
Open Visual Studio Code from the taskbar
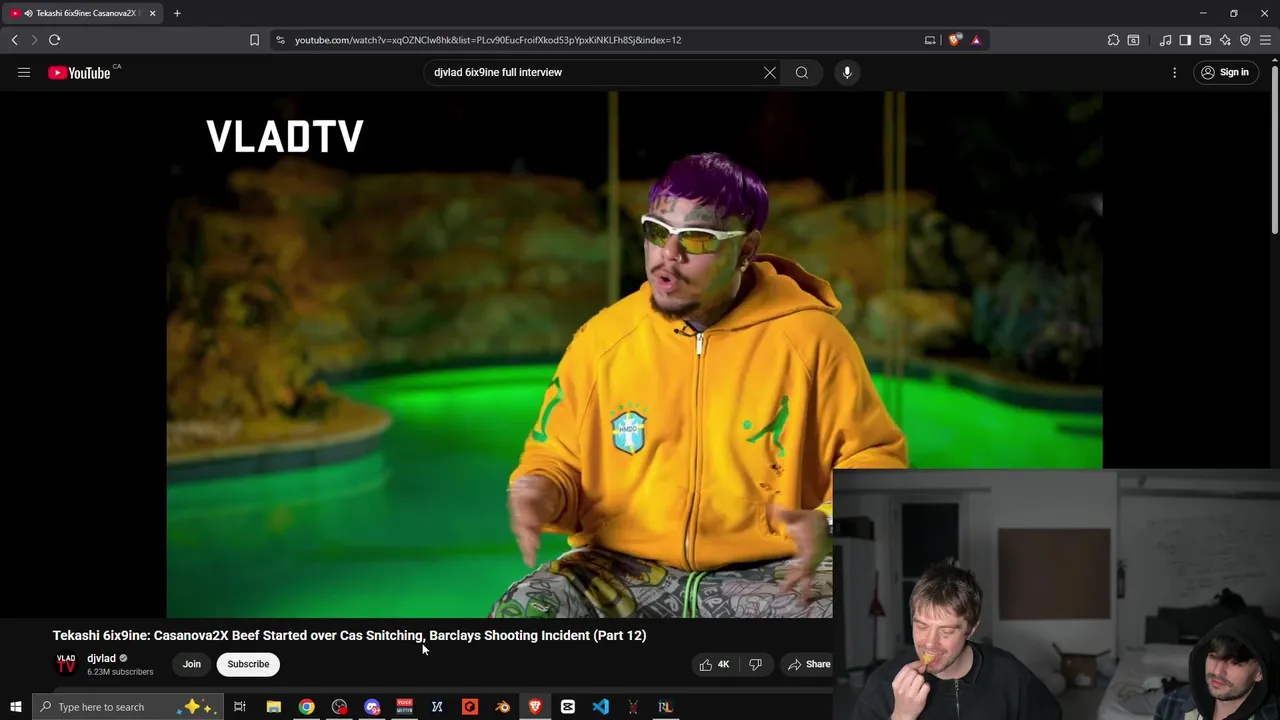600,707
